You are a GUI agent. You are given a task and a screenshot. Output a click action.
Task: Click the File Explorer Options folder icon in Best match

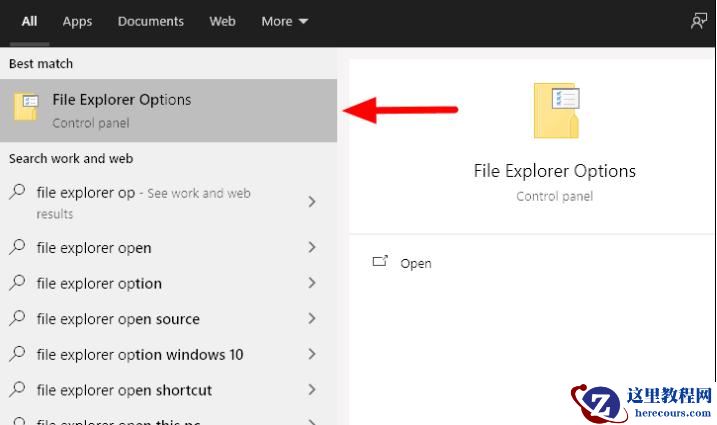pyautogui.click(x=26, y=107)
